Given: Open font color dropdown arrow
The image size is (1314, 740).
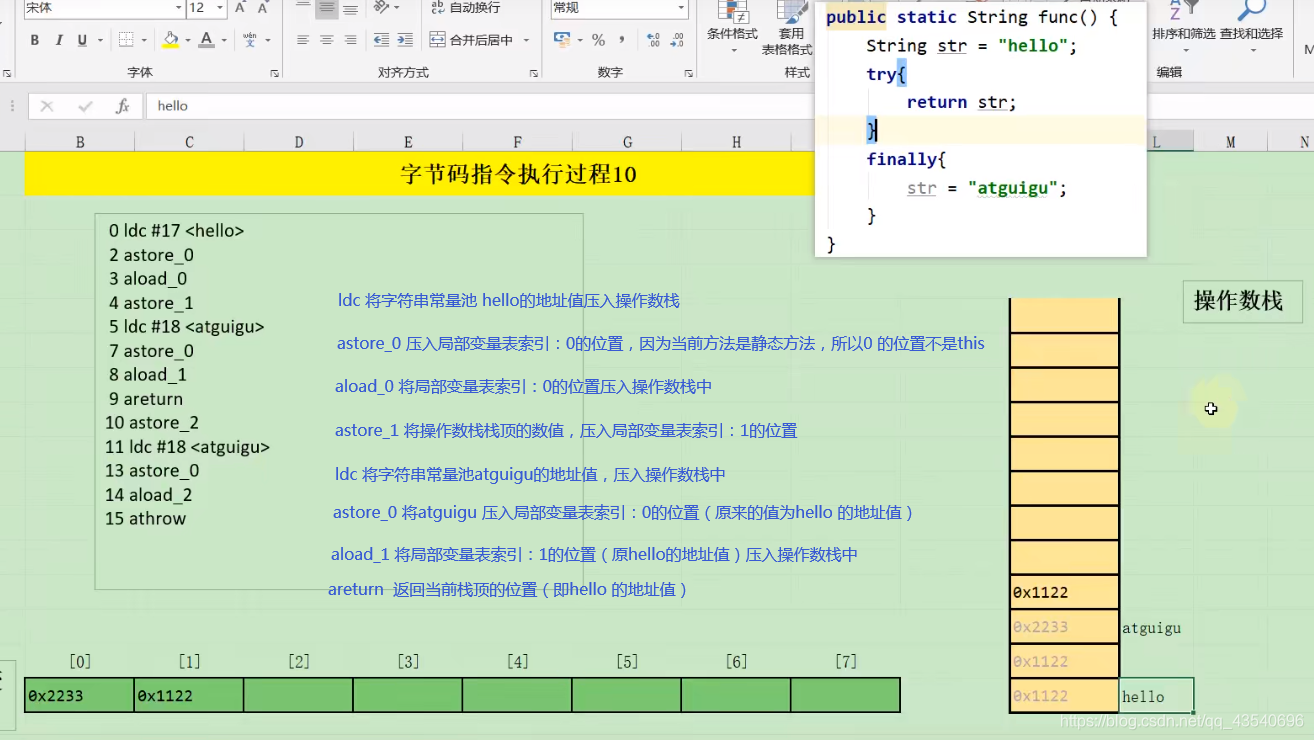Looking at the screenshot, I should 224,40.
